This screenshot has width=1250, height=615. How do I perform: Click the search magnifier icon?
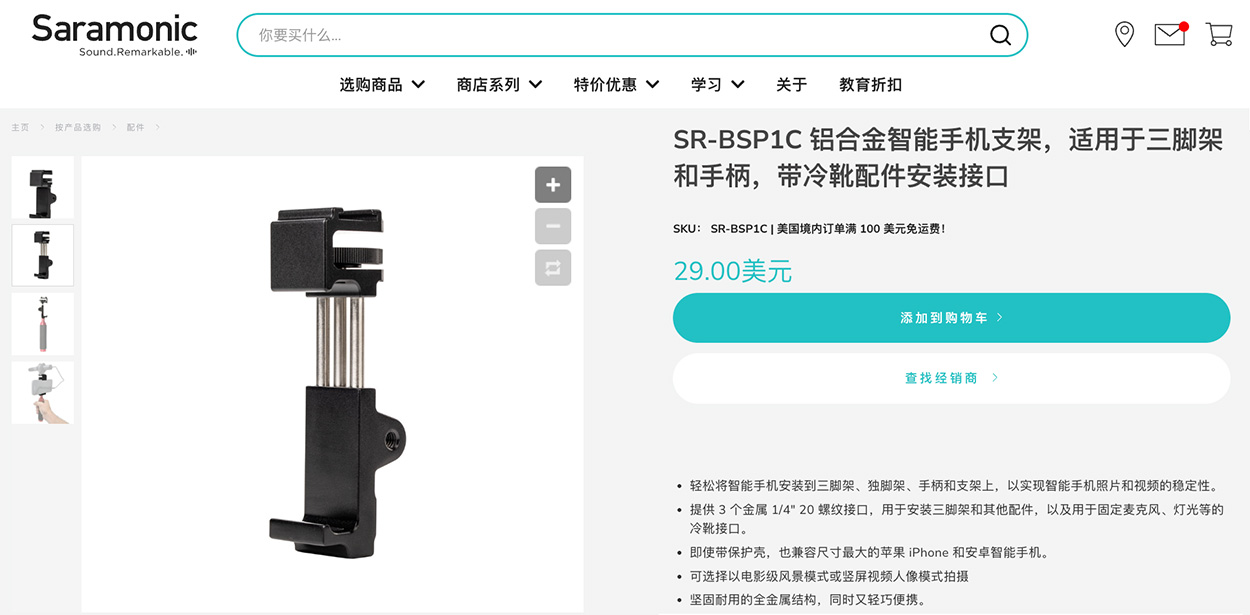click(x=1000, y=36)
